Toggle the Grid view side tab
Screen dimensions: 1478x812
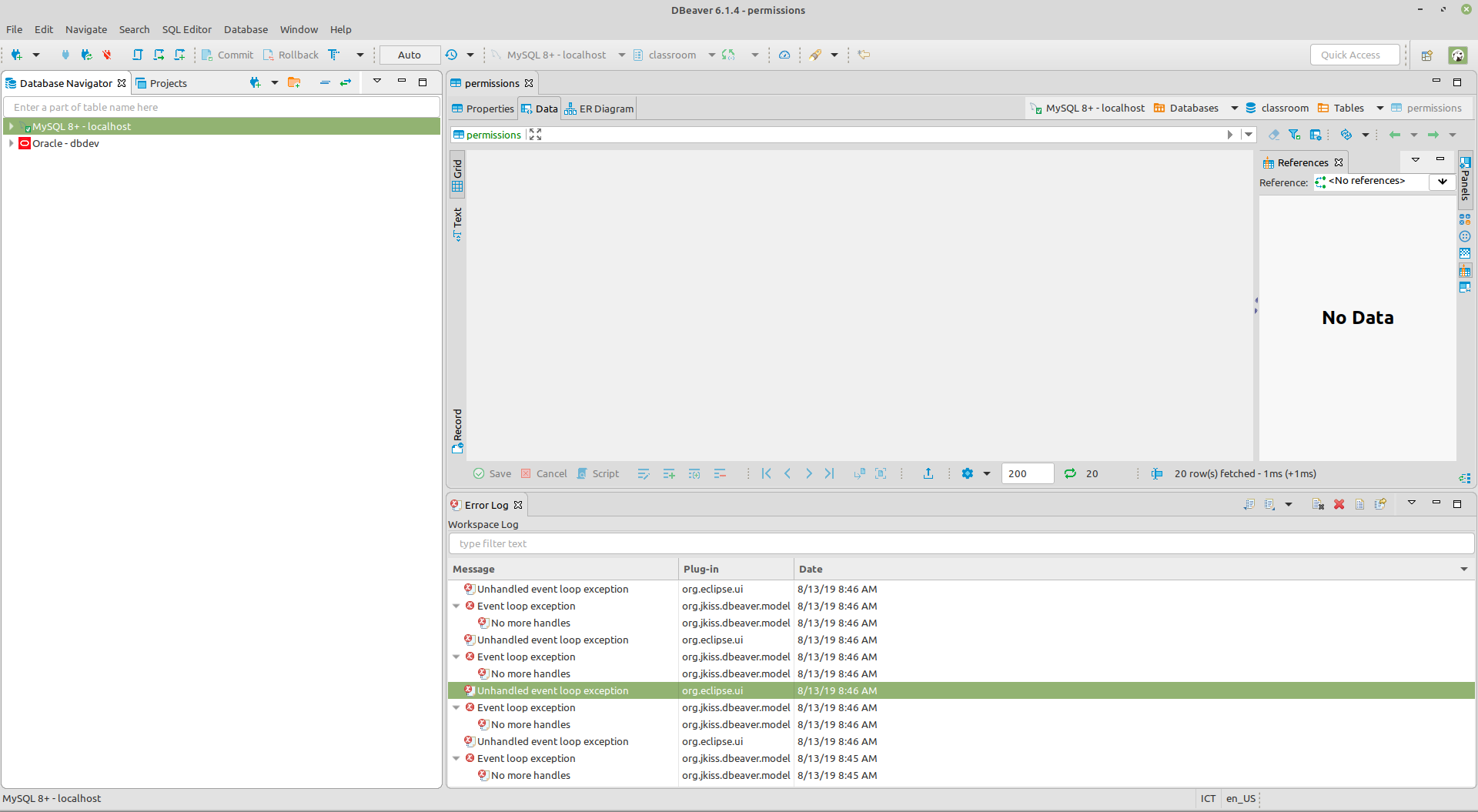click(x=457, y=175)
